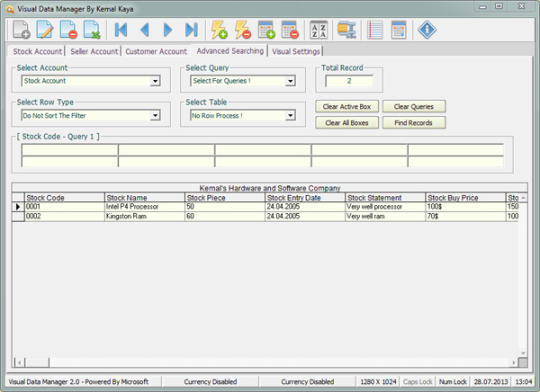
Task: Open the Select Table dropdown
Action: [x=290, y=115]
